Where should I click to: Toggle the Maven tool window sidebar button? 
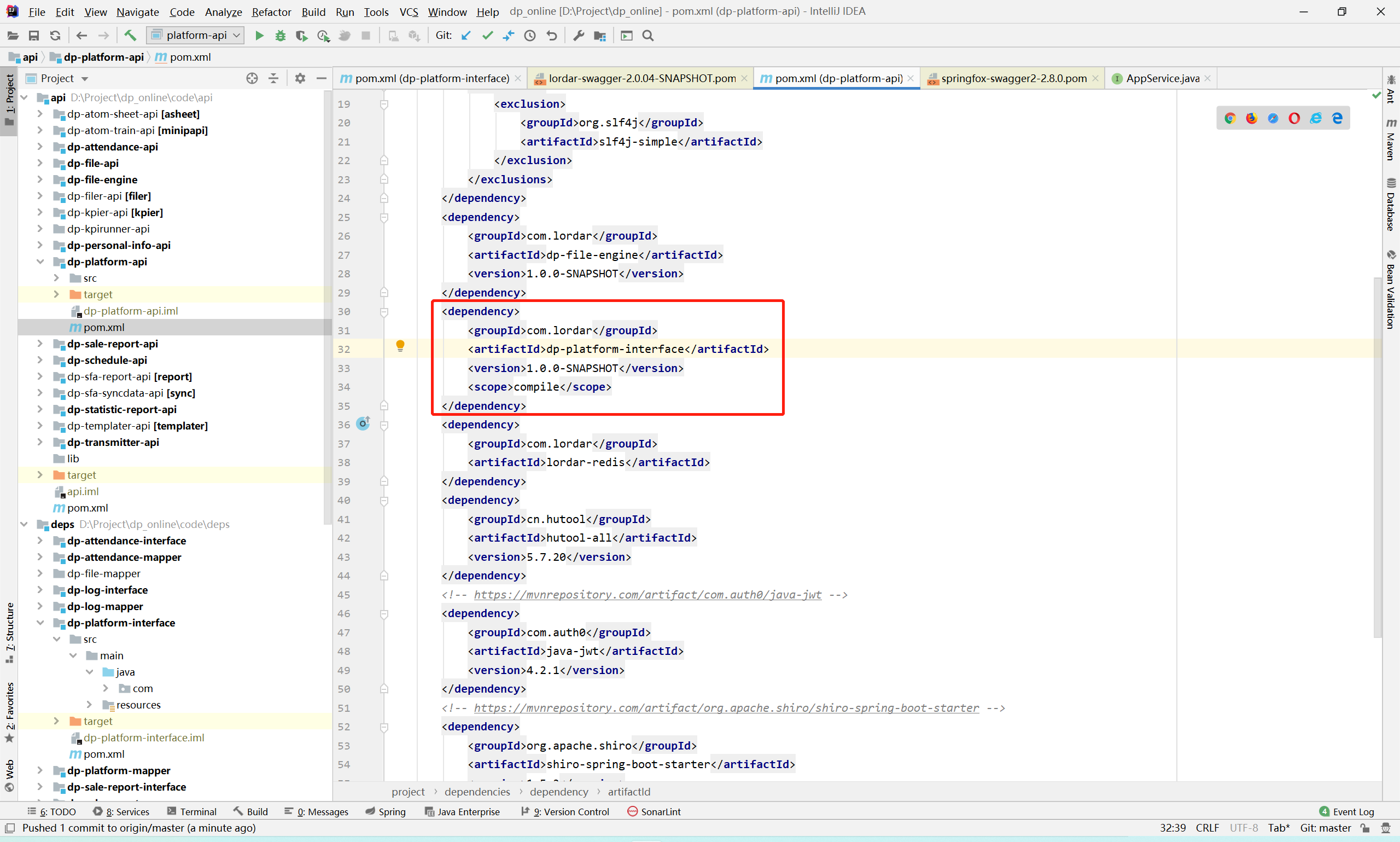click(x=1391, y=140)
